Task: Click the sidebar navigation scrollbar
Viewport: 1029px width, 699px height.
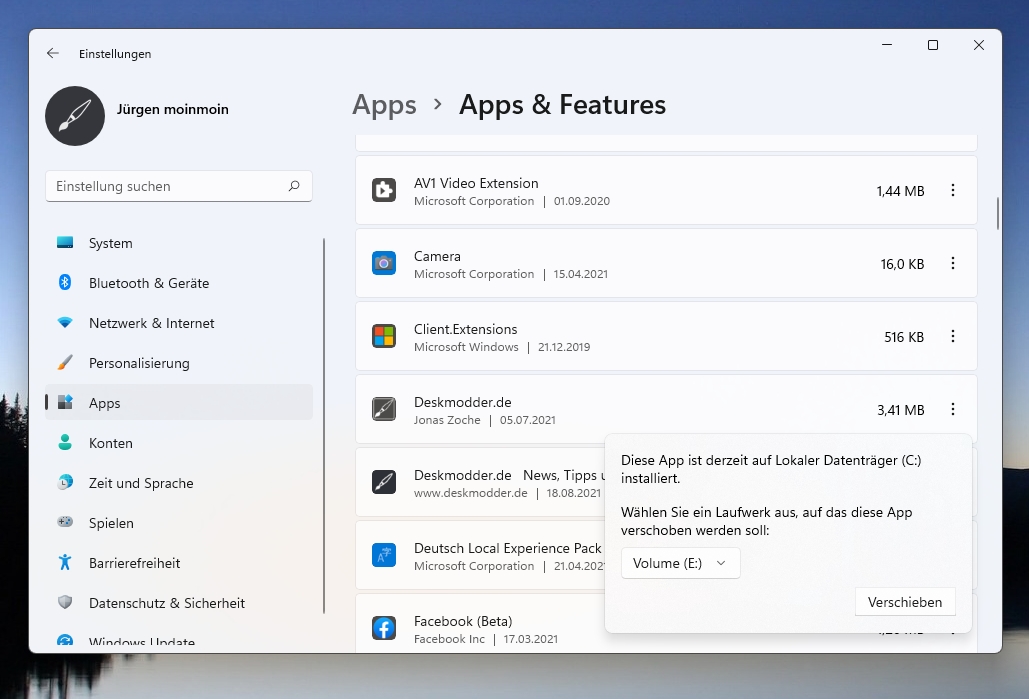Action: tap(324, 426)
